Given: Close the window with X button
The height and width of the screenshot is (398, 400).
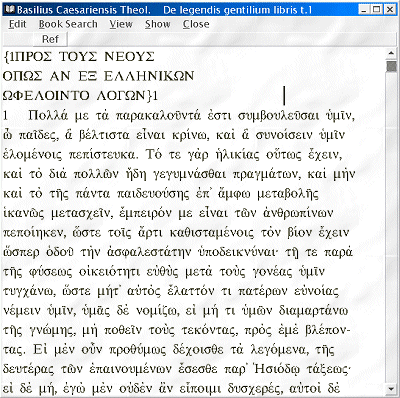Looking at the screenshot, I should click(389, 9).
